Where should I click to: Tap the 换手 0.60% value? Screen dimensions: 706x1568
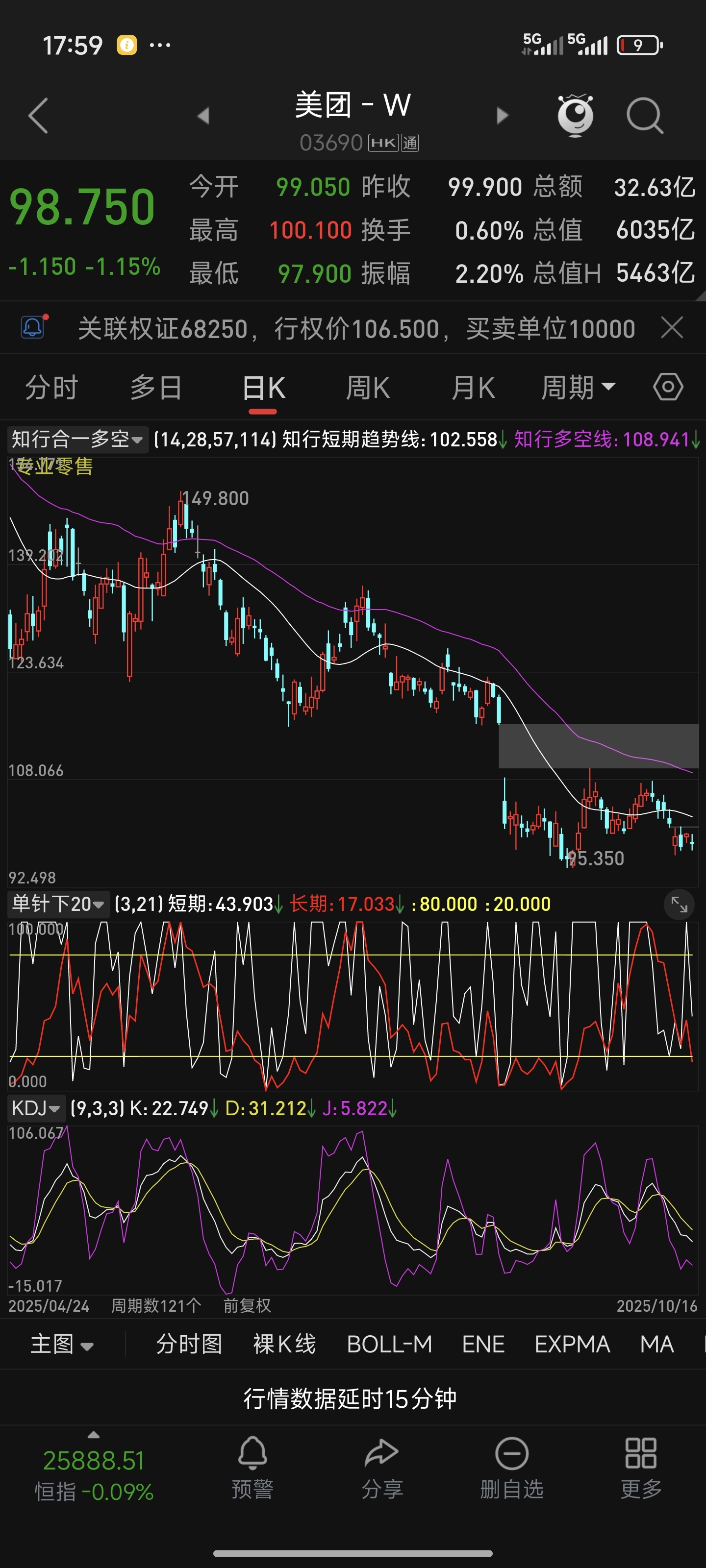[489, 231]
